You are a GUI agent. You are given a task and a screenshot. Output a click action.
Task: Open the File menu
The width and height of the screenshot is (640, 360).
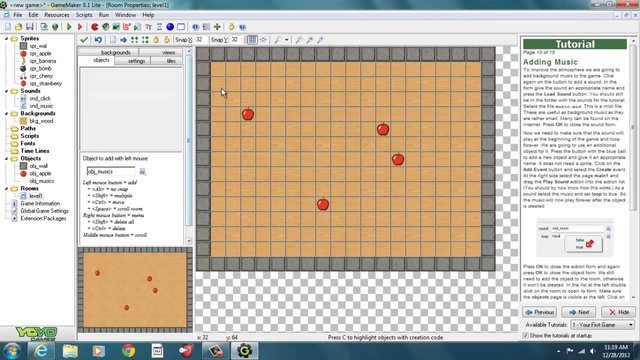pyautogui.click(x=18, y=15)
